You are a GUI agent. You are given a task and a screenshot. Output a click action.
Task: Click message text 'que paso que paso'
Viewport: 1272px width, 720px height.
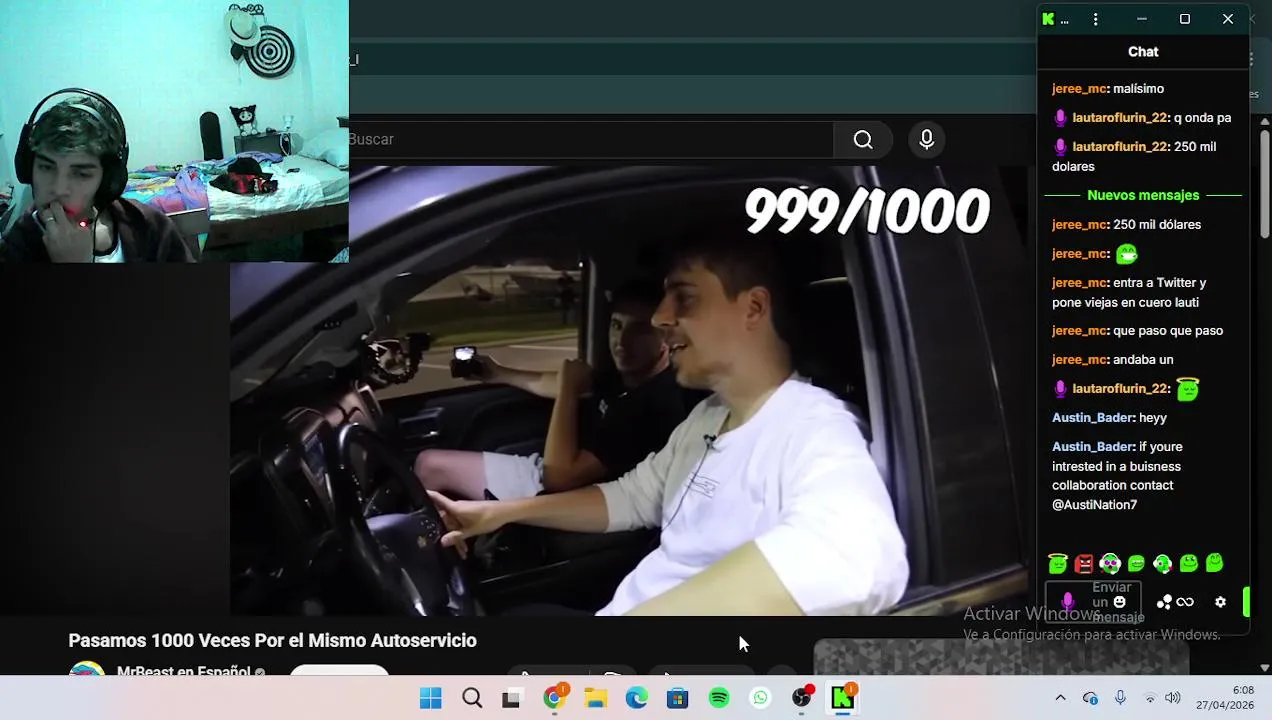[x=1168, y=331]
